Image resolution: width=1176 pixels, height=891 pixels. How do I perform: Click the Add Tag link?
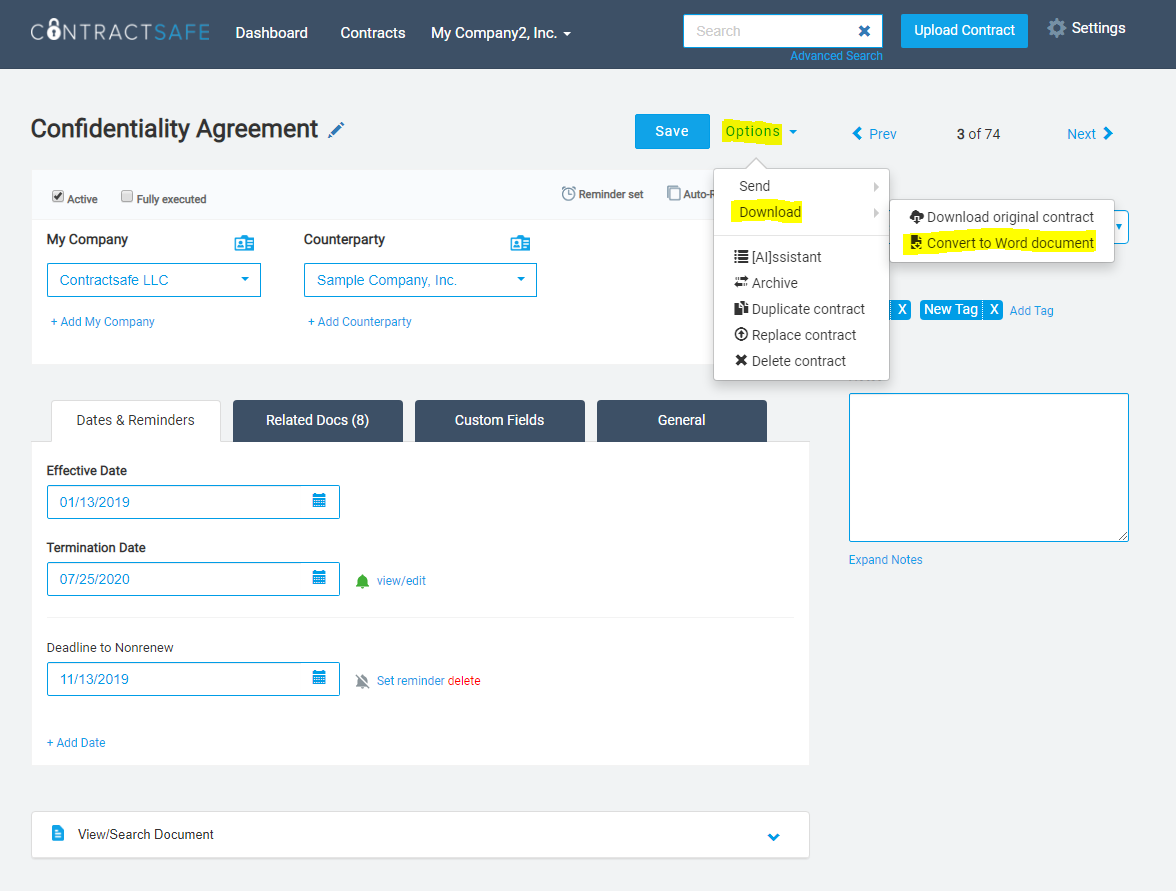(x=1031, y=310)
